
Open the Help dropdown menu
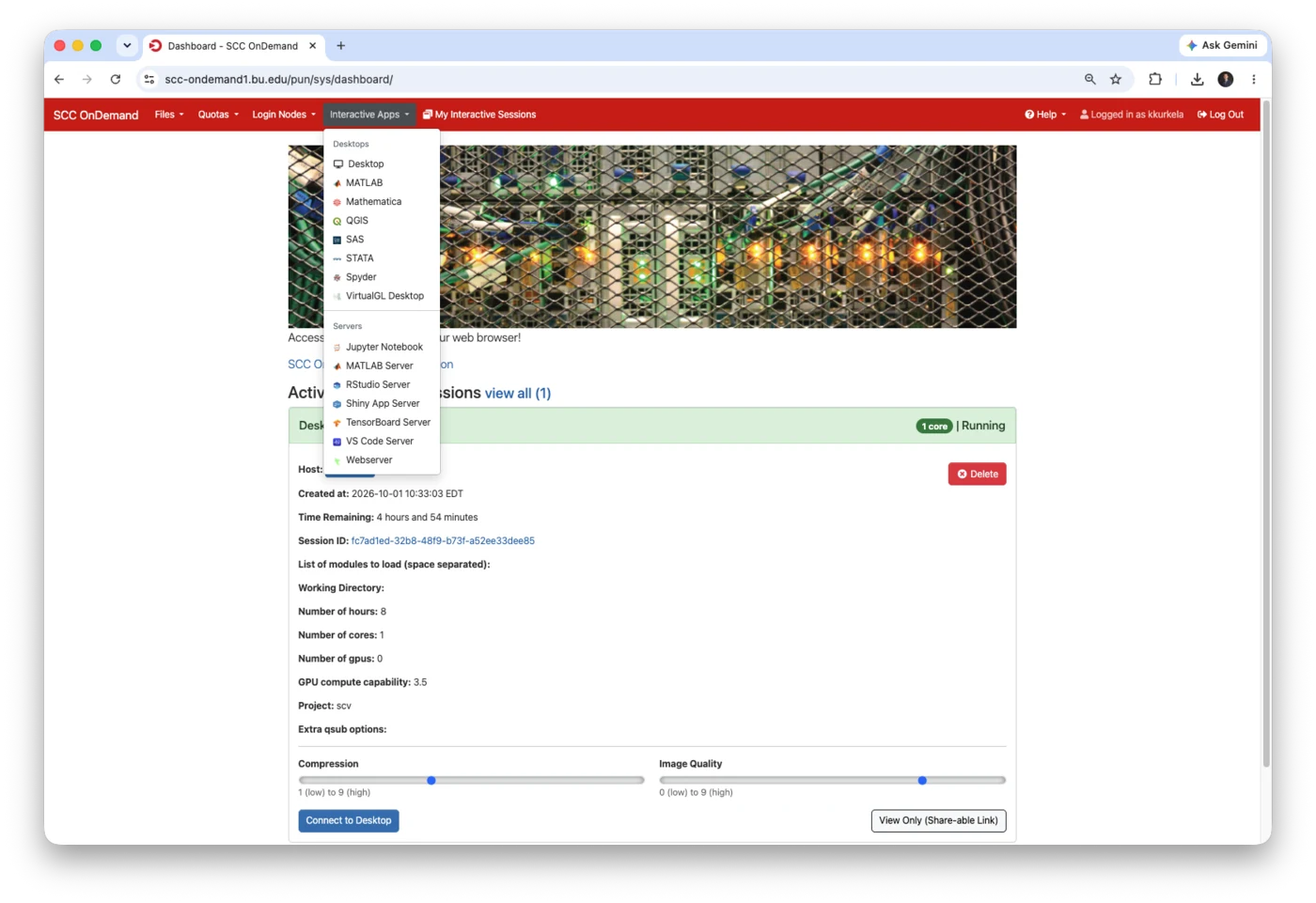coord(1045,115)
